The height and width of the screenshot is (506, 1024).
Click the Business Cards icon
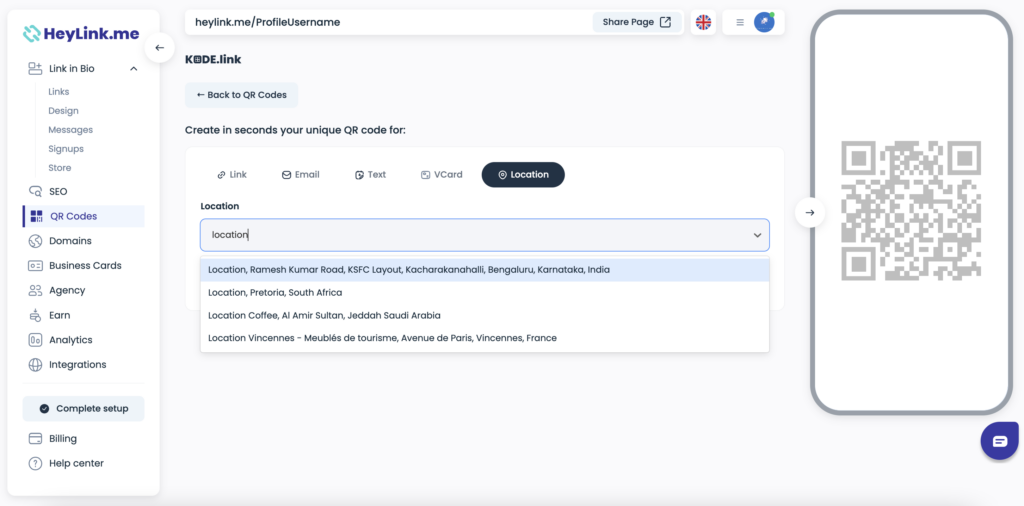35,266
